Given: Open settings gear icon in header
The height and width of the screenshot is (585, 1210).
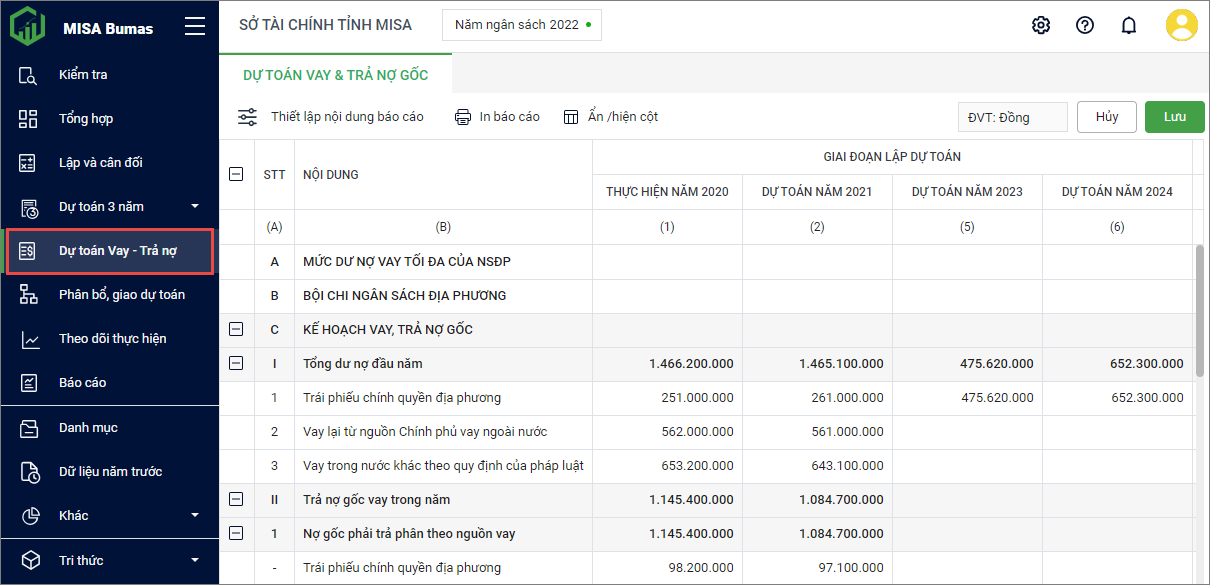Looking at the screenshot, I should tap(1041, 25).
